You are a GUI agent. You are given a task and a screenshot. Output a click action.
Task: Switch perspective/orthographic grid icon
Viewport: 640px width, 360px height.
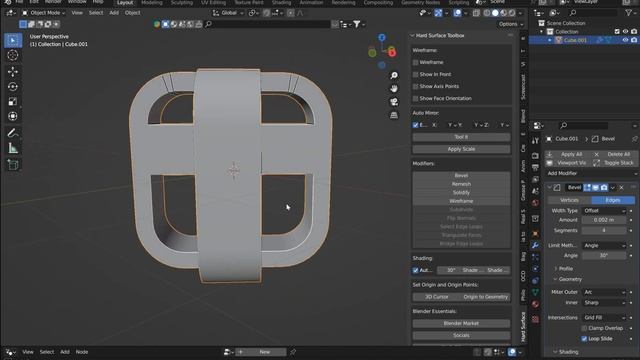(x=394, y=115)
